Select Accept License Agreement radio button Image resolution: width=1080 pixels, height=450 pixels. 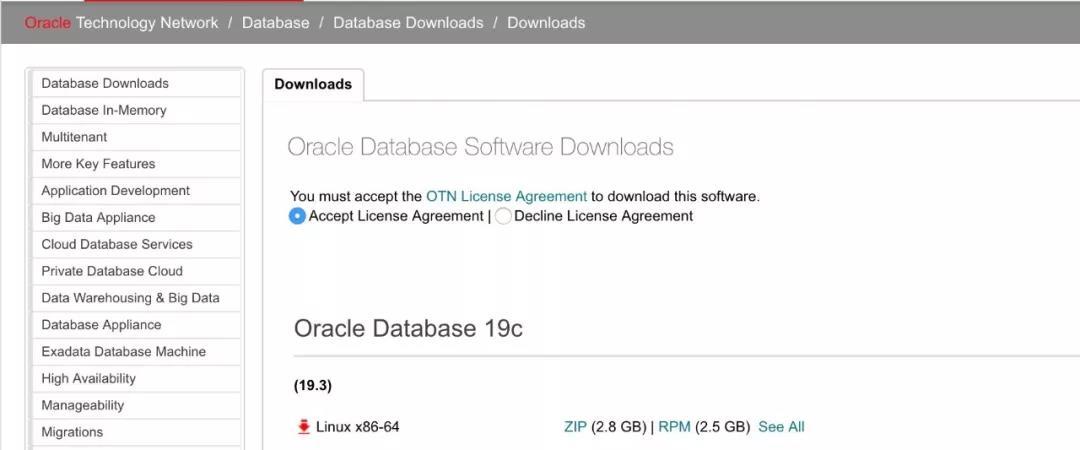[297, 216]
